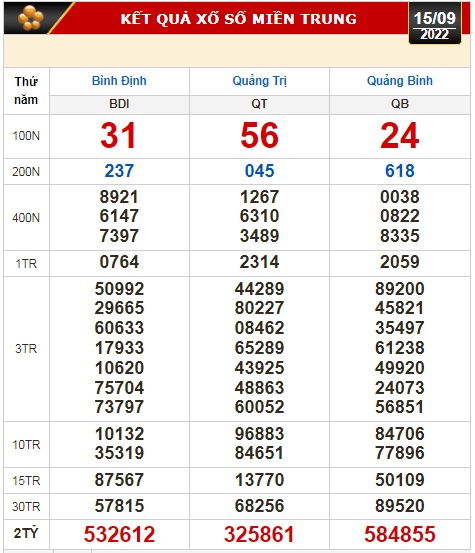Select the 400N number 0038
475x553 pixels.
[x=400, y=197]
